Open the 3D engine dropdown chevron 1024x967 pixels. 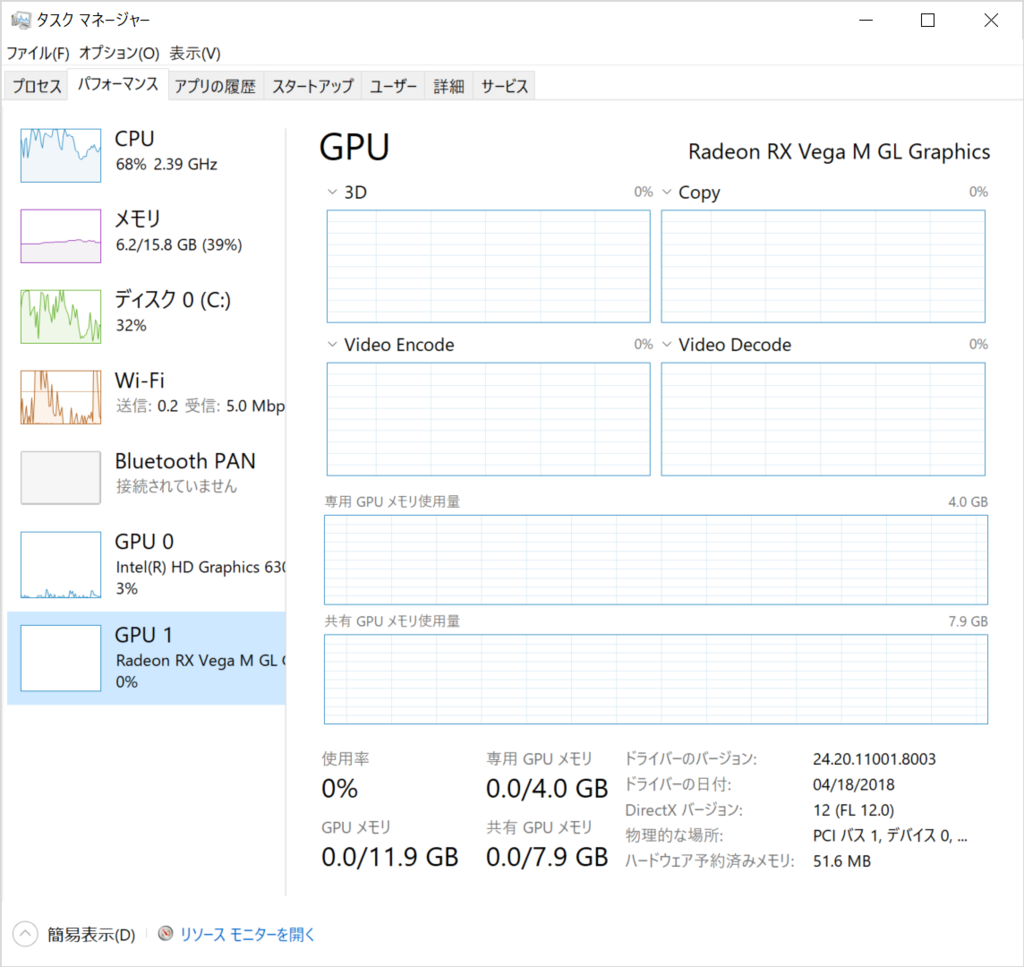[x=332, y=192]
